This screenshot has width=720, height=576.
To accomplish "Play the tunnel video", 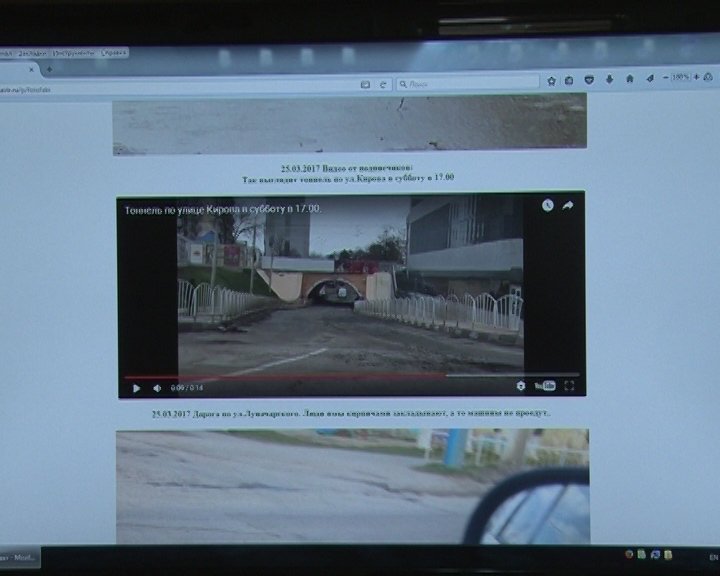I will click(136, 388).
